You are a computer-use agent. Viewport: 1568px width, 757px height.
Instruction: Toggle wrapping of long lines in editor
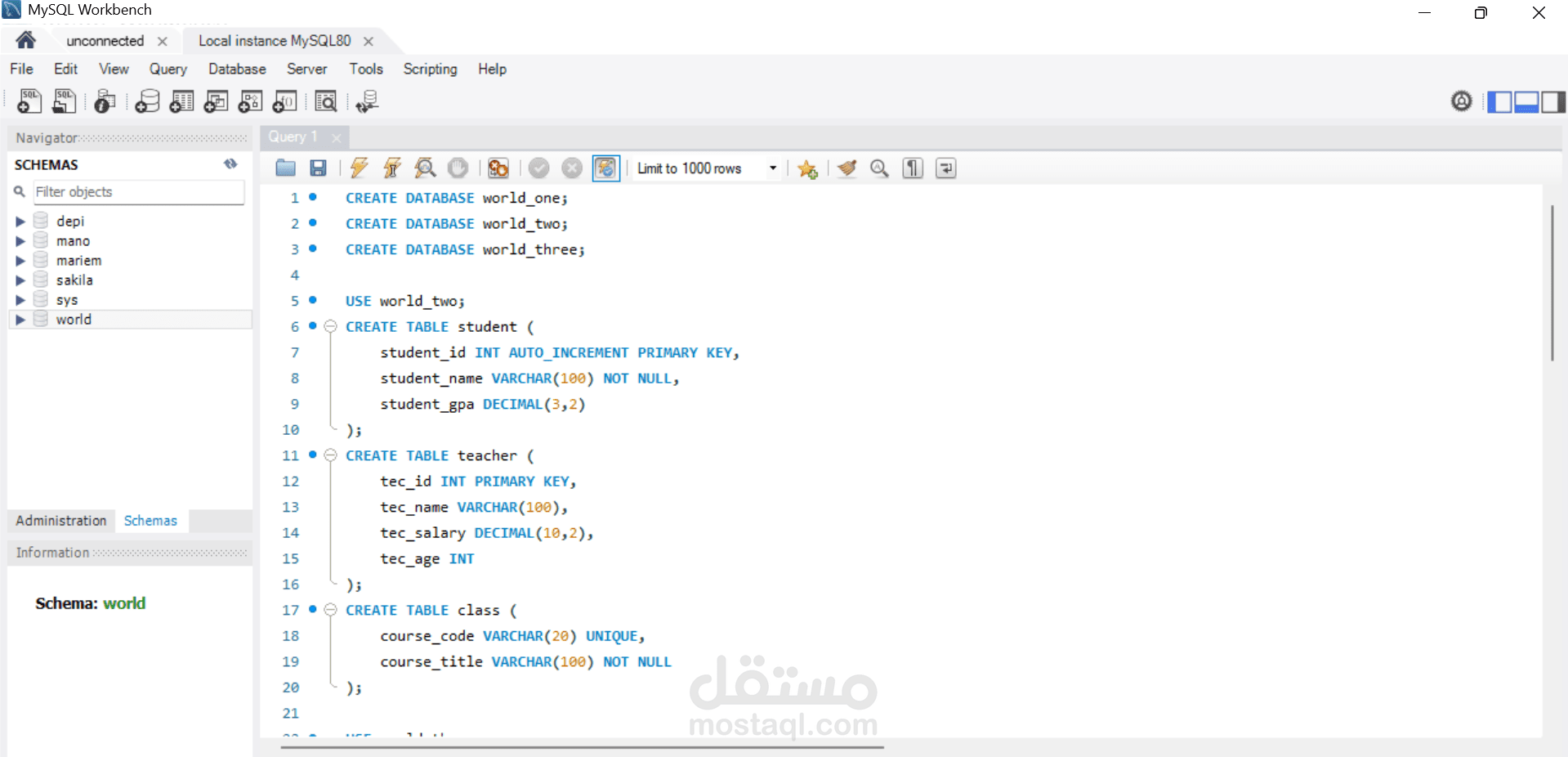click(x=945, y=168)
